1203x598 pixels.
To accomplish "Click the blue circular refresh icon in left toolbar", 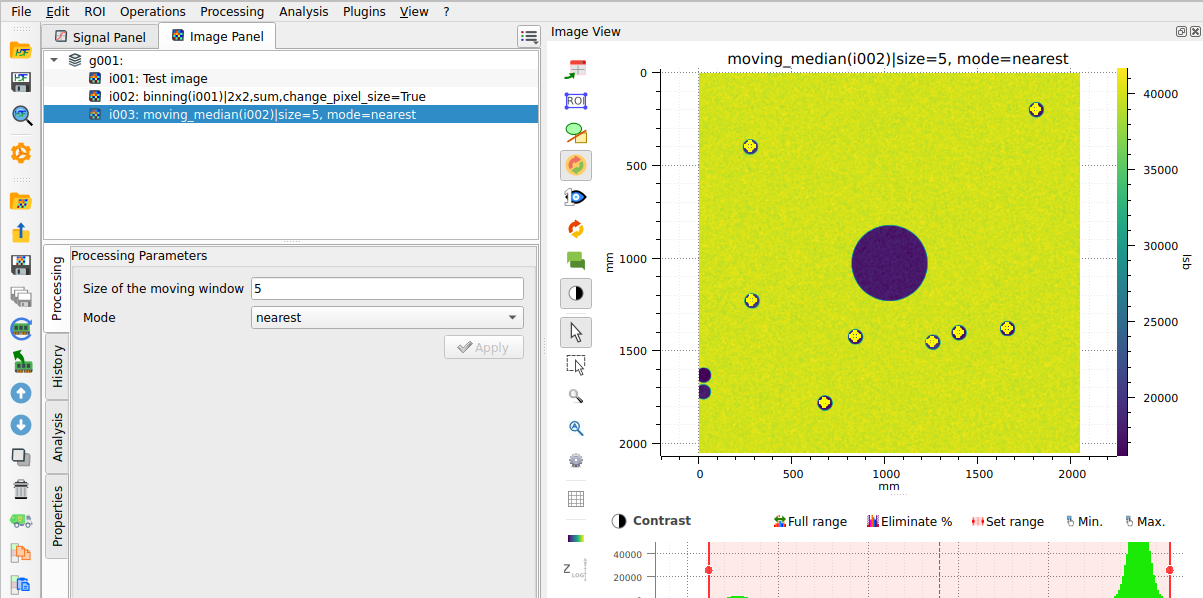I will (x=21, y=329).
